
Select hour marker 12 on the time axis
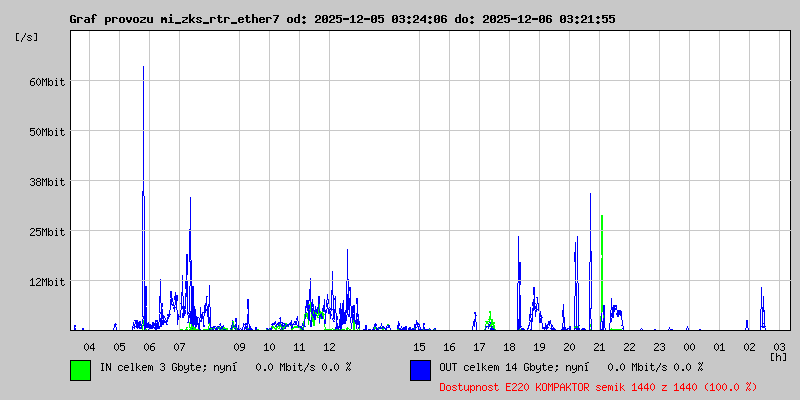329,346
